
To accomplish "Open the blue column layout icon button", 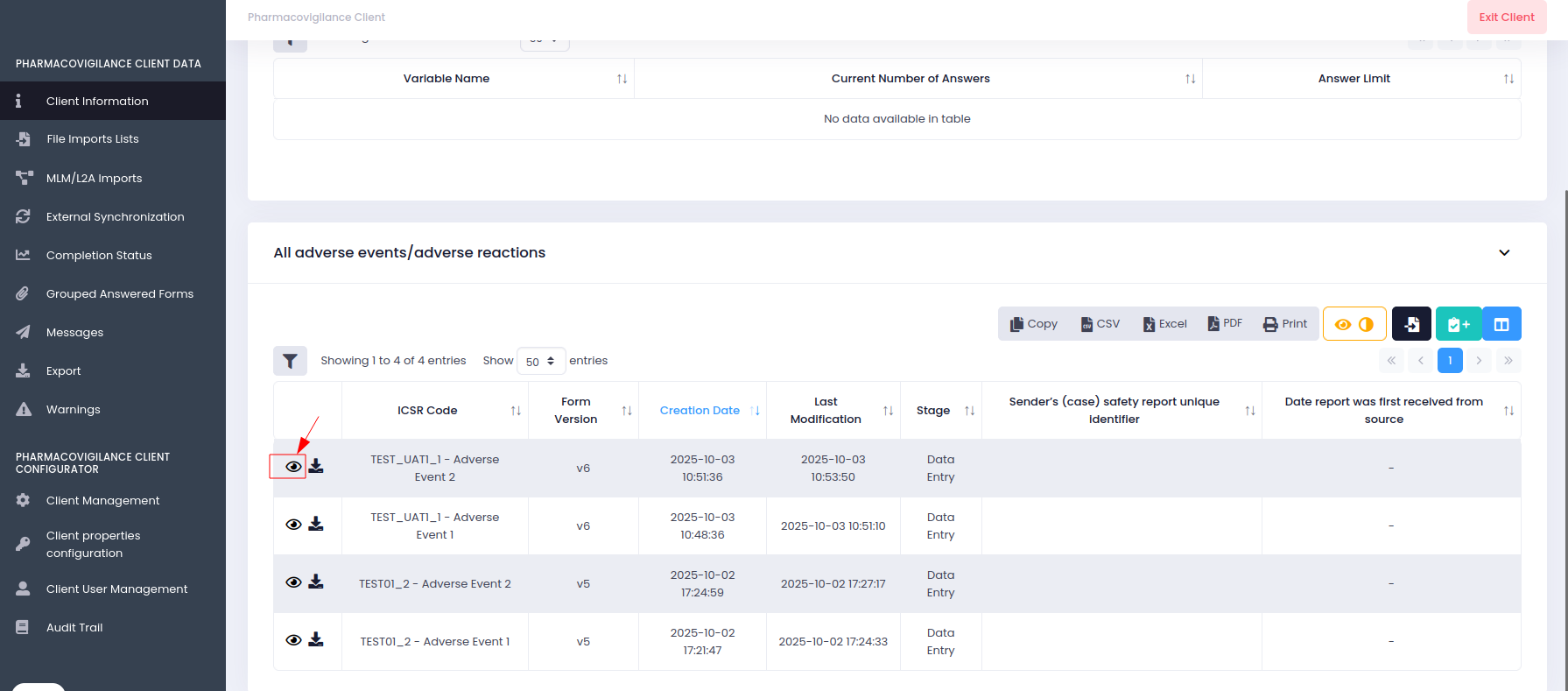I will coord(1501,324).
